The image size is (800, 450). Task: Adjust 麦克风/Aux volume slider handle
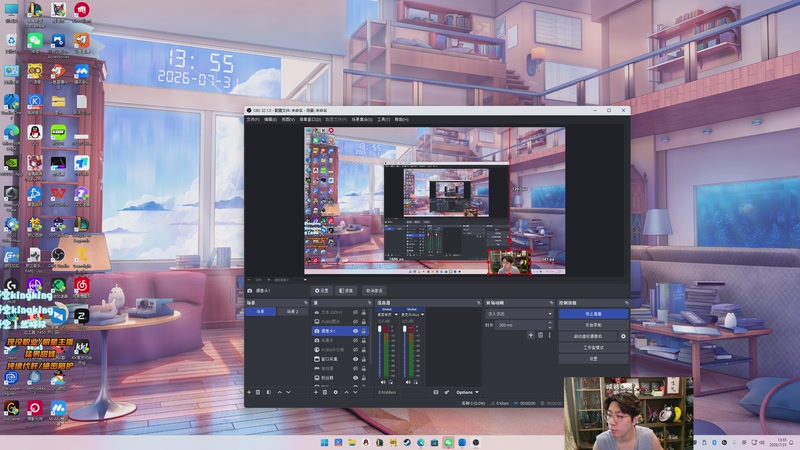tap(405, 329)
